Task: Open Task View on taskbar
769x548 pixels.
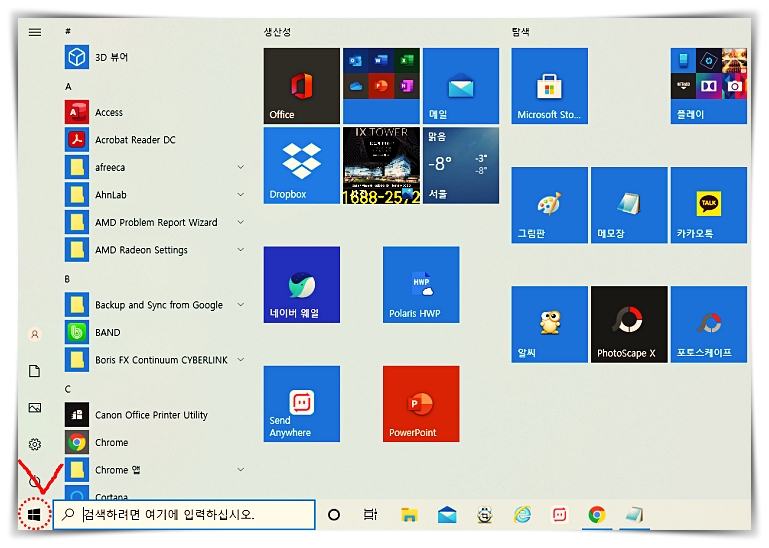Action: pyautogui.click(x=371, y=515)
